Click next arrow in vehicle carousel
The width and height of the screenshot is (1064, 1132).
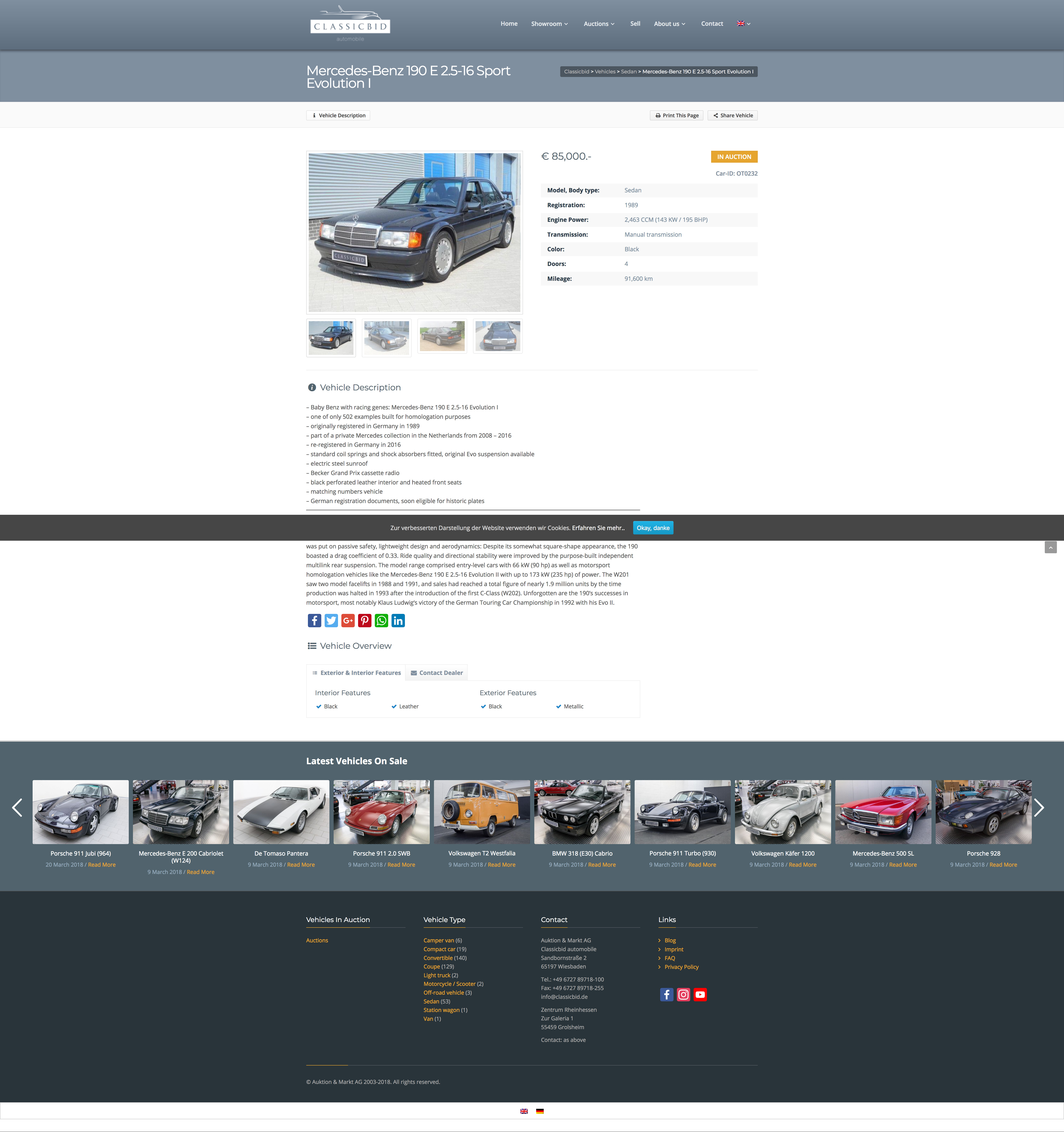pos(1039,807)
